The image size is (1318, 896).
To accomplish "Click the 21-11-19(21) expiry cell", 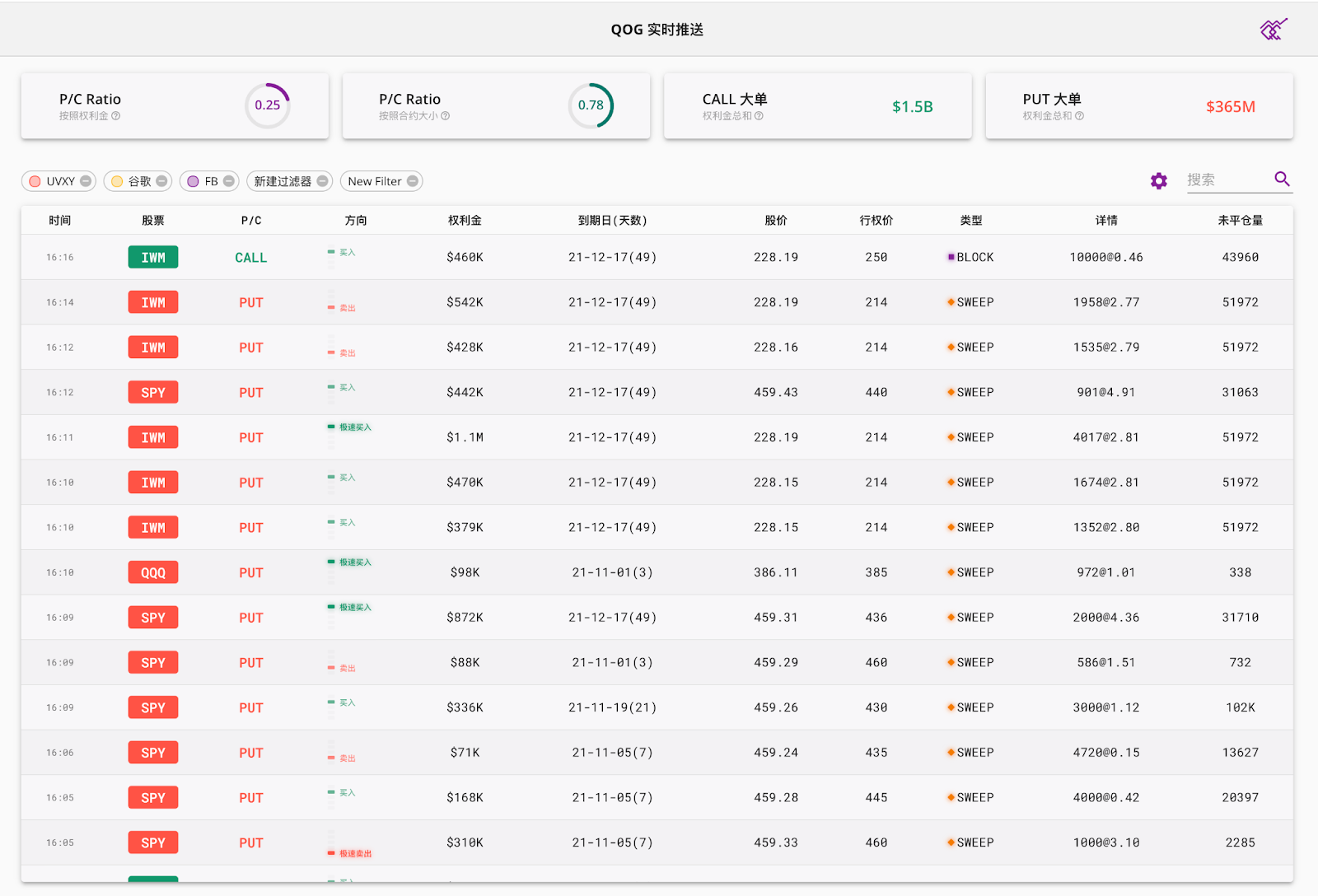I will click(613, 707).
